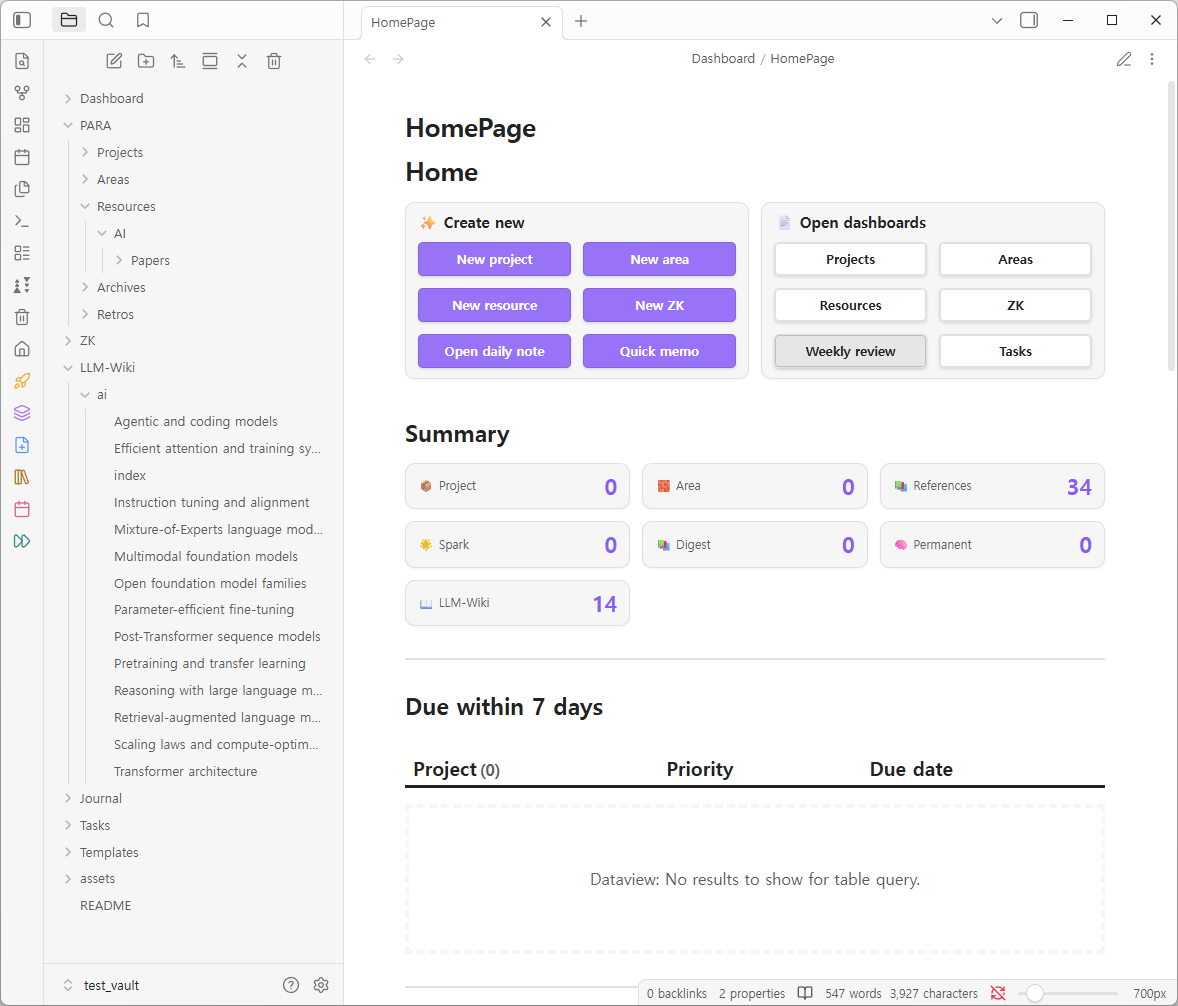Click the green fast-forward ribbon icon
Image resolution: width=1178 pixels, height=1006 pixels.
[22, 541]
